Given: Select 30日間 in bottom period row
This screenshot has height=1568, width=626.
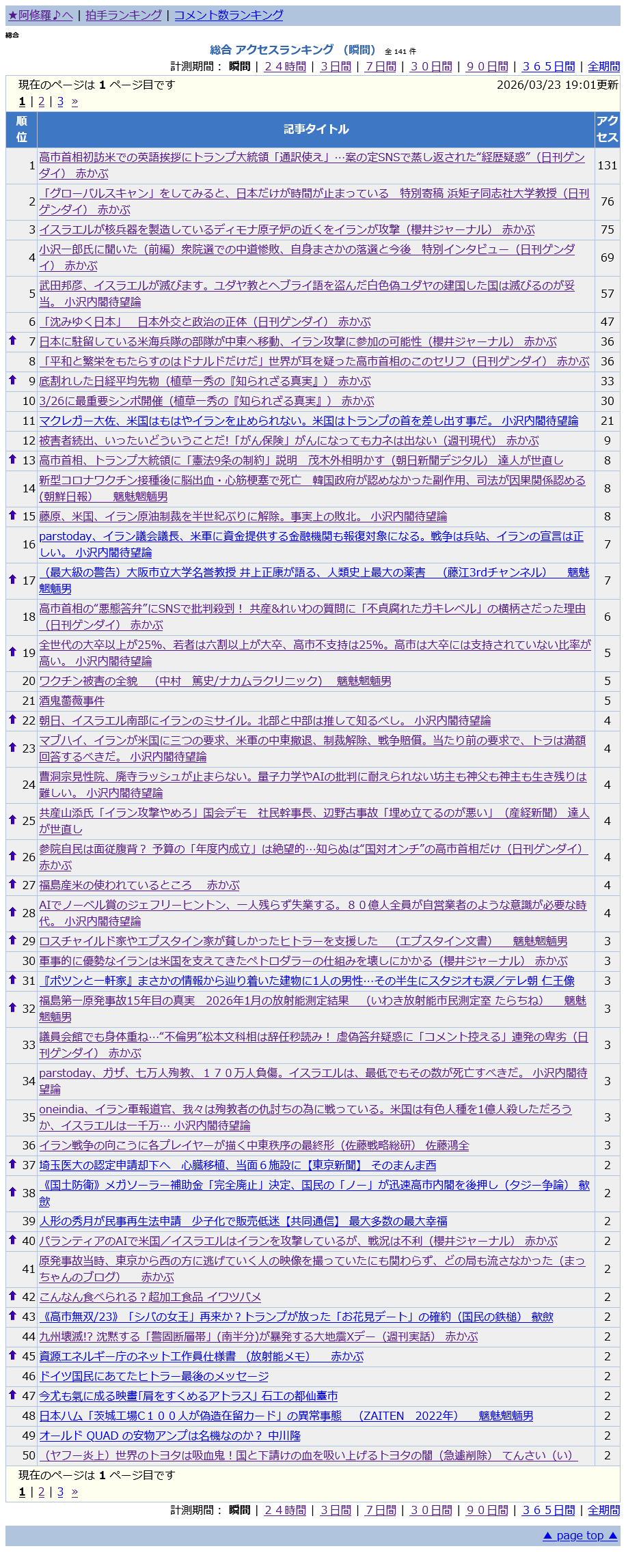Looking at the screenshot, I should pos(431,1510).
